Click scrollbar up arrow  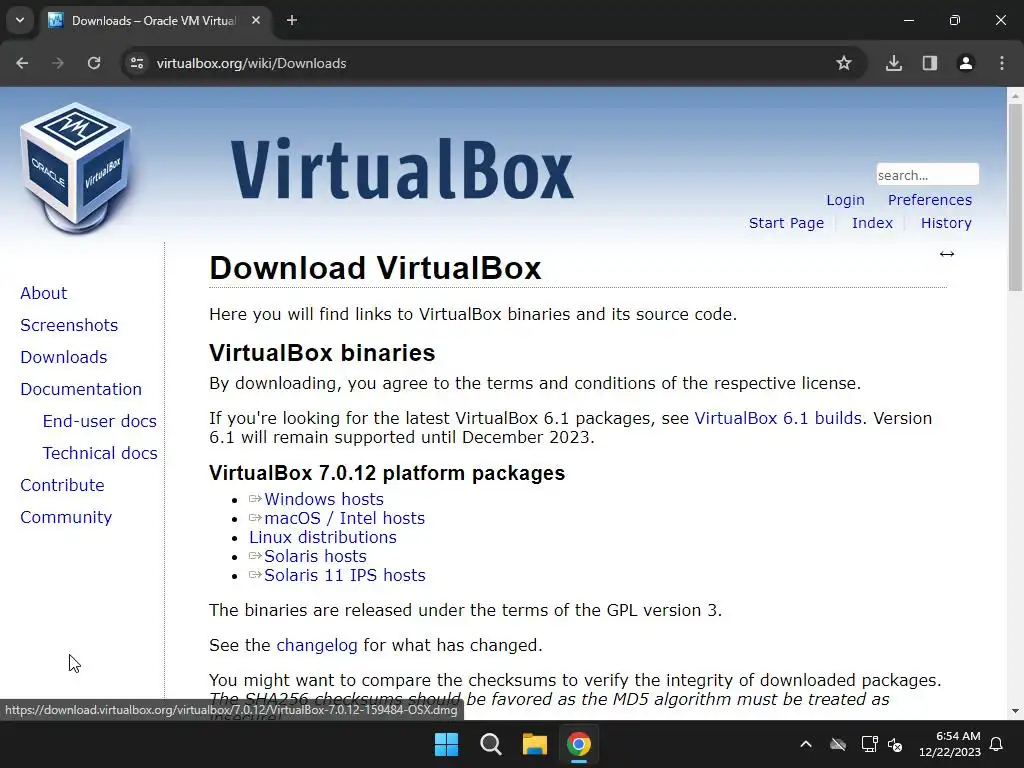1015,95
